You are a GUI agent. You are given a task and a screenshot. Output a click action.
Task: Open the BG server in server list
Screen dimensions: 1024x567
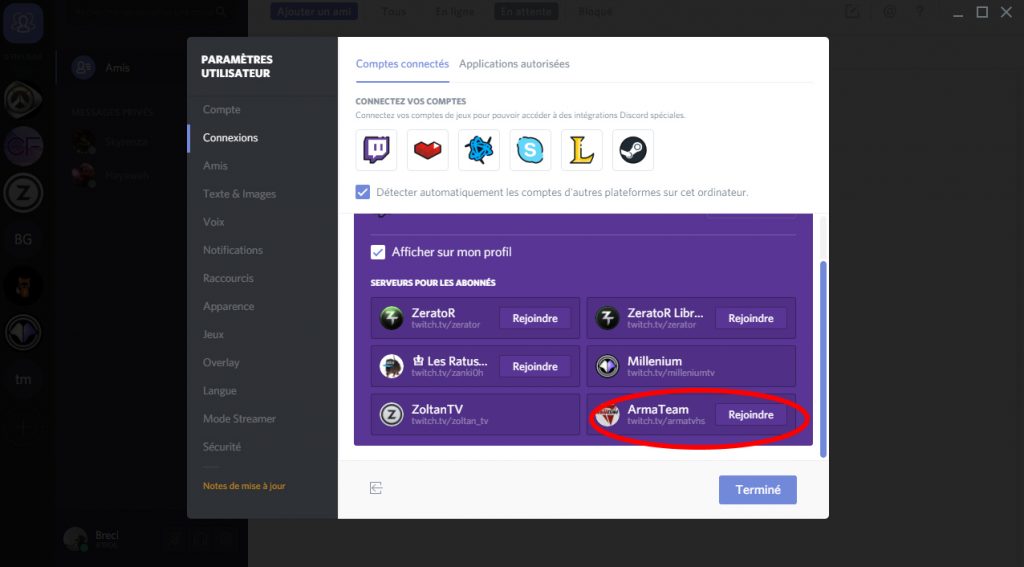point(24,240)
